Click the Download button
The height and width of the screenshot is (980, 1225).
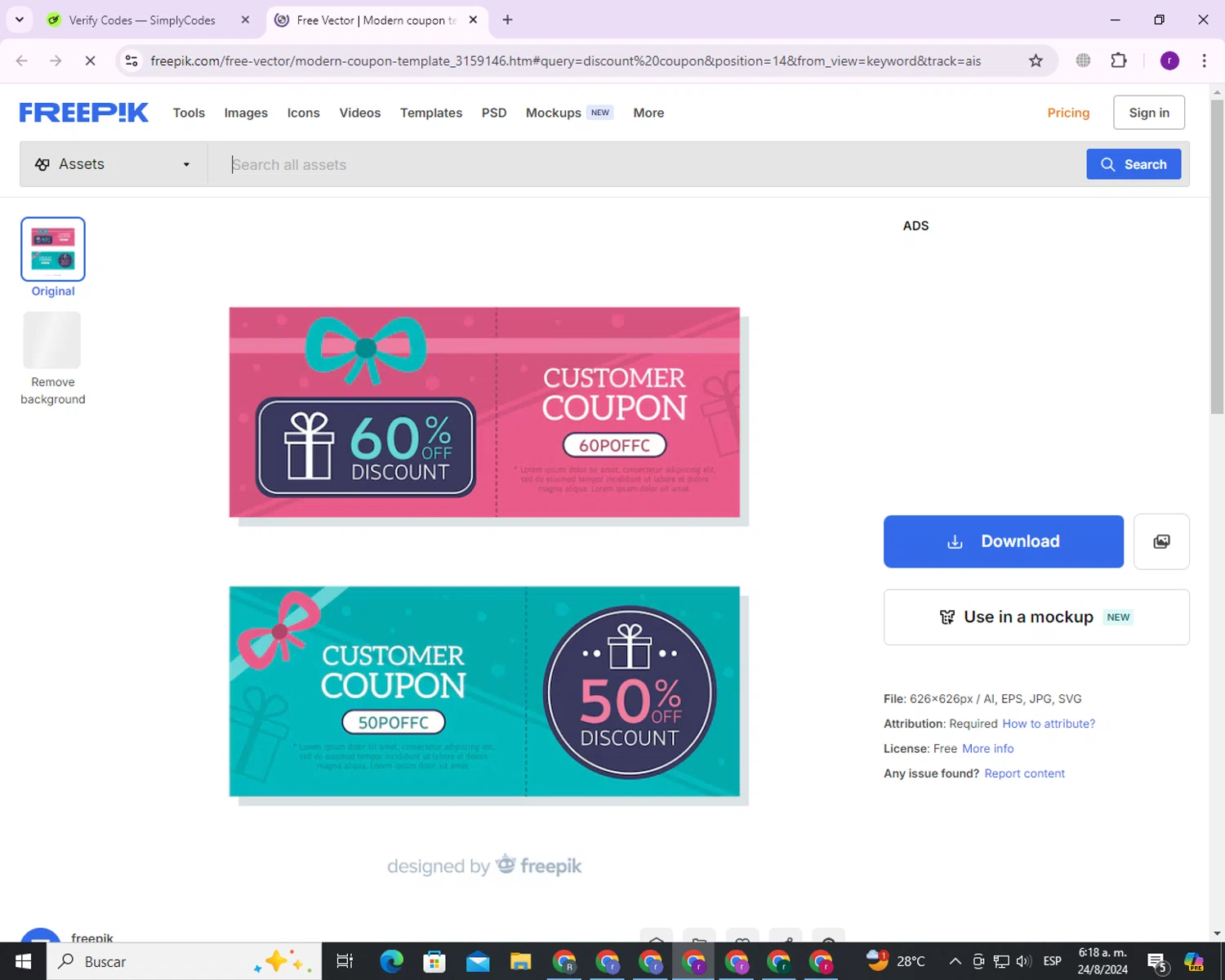click(1004, 541)
